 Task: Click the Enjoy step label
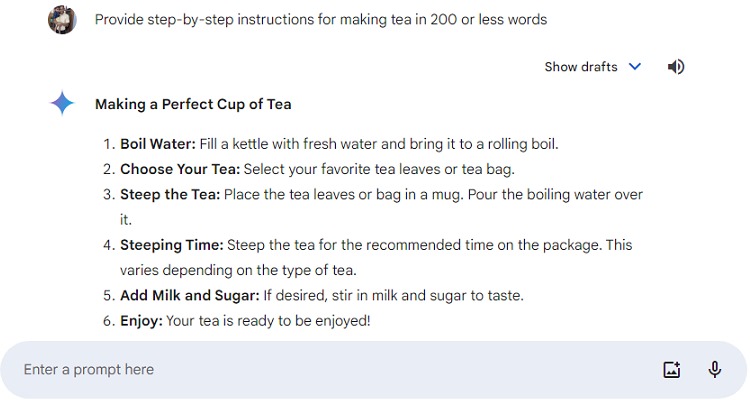point(141,320)
